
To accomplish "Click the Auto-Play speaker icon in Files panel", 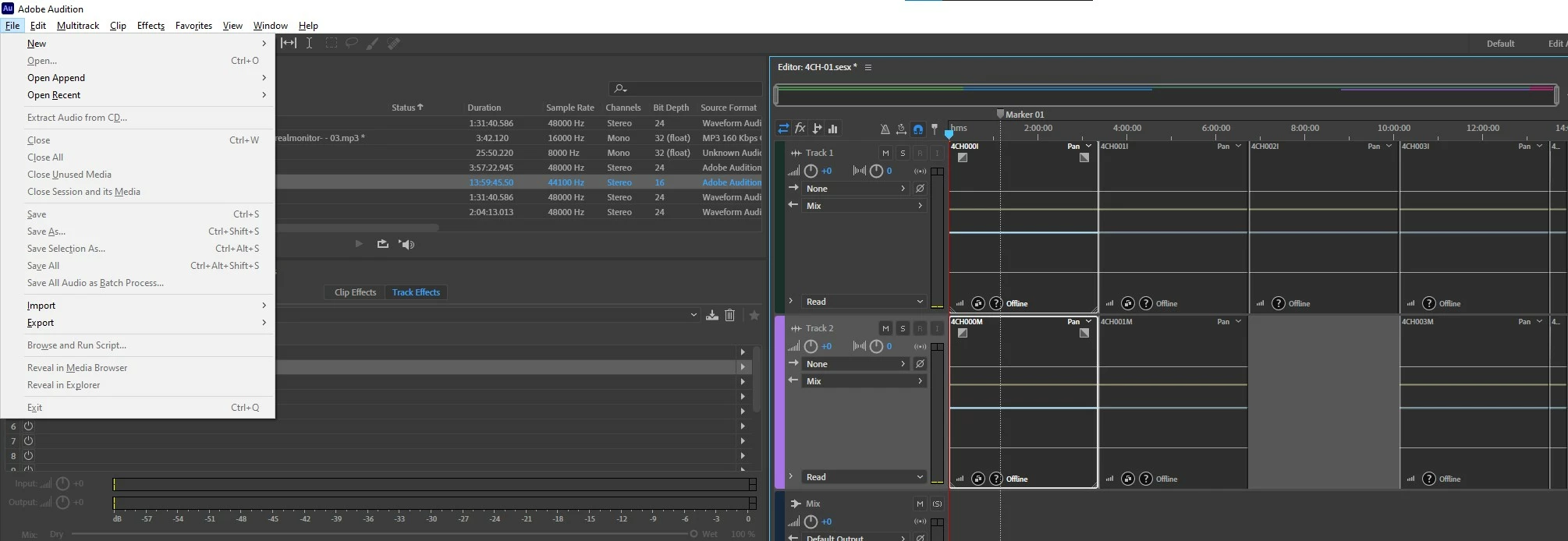I will click(x=406, y=244).
